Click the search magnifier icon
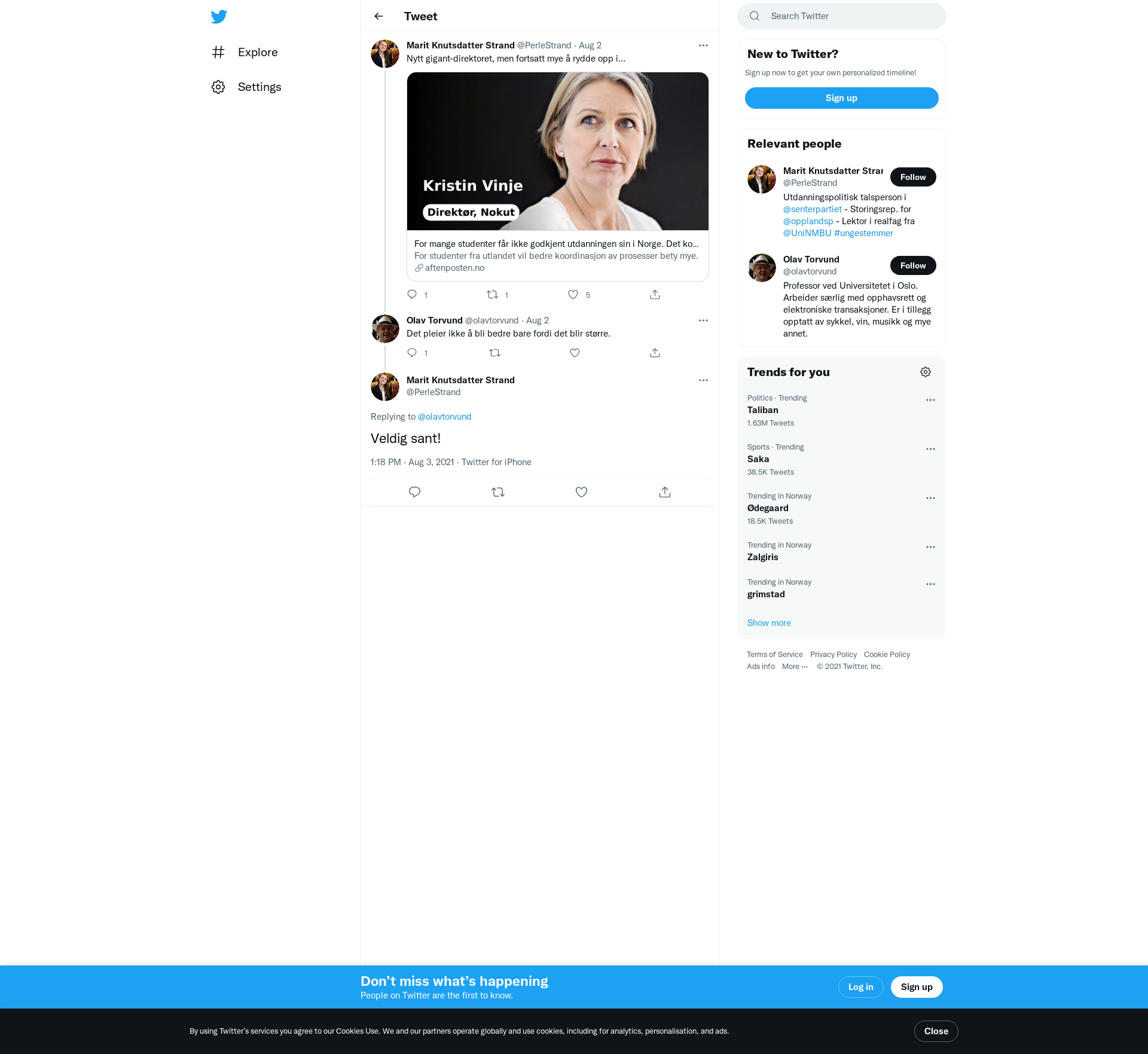This screenshot has width=1148, height=1054. click(x=755, y=16)
